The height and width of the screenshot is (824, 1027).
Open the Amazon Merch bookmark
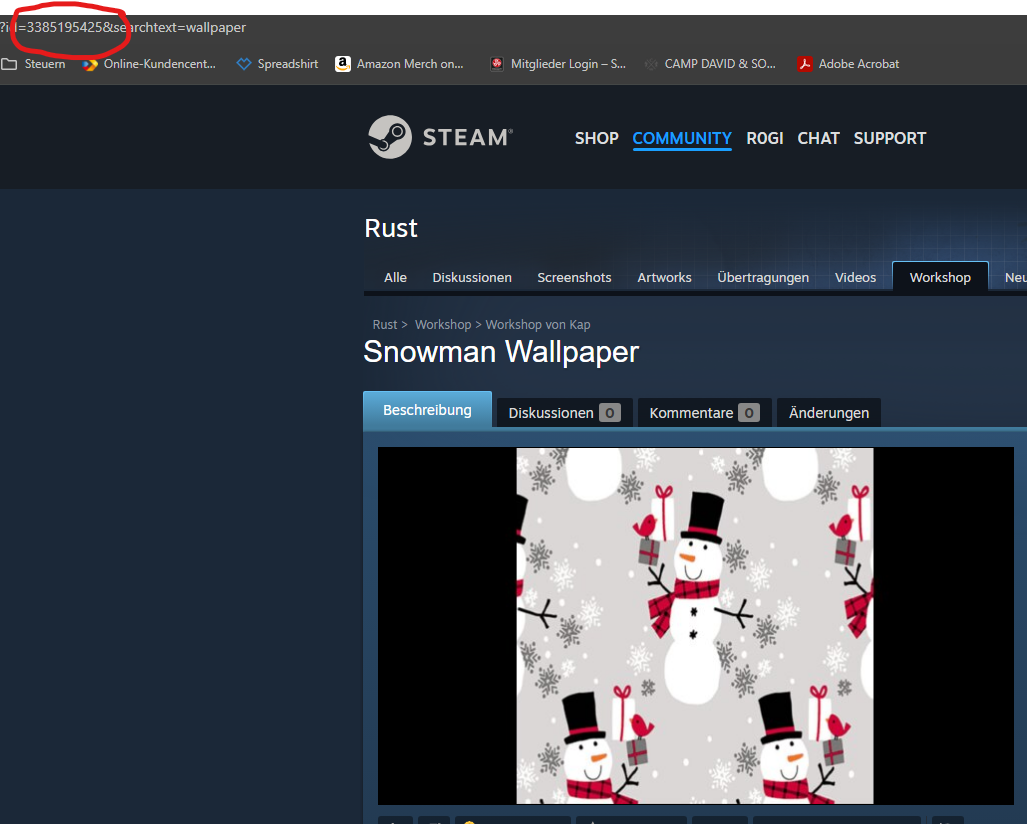point(400,64)
